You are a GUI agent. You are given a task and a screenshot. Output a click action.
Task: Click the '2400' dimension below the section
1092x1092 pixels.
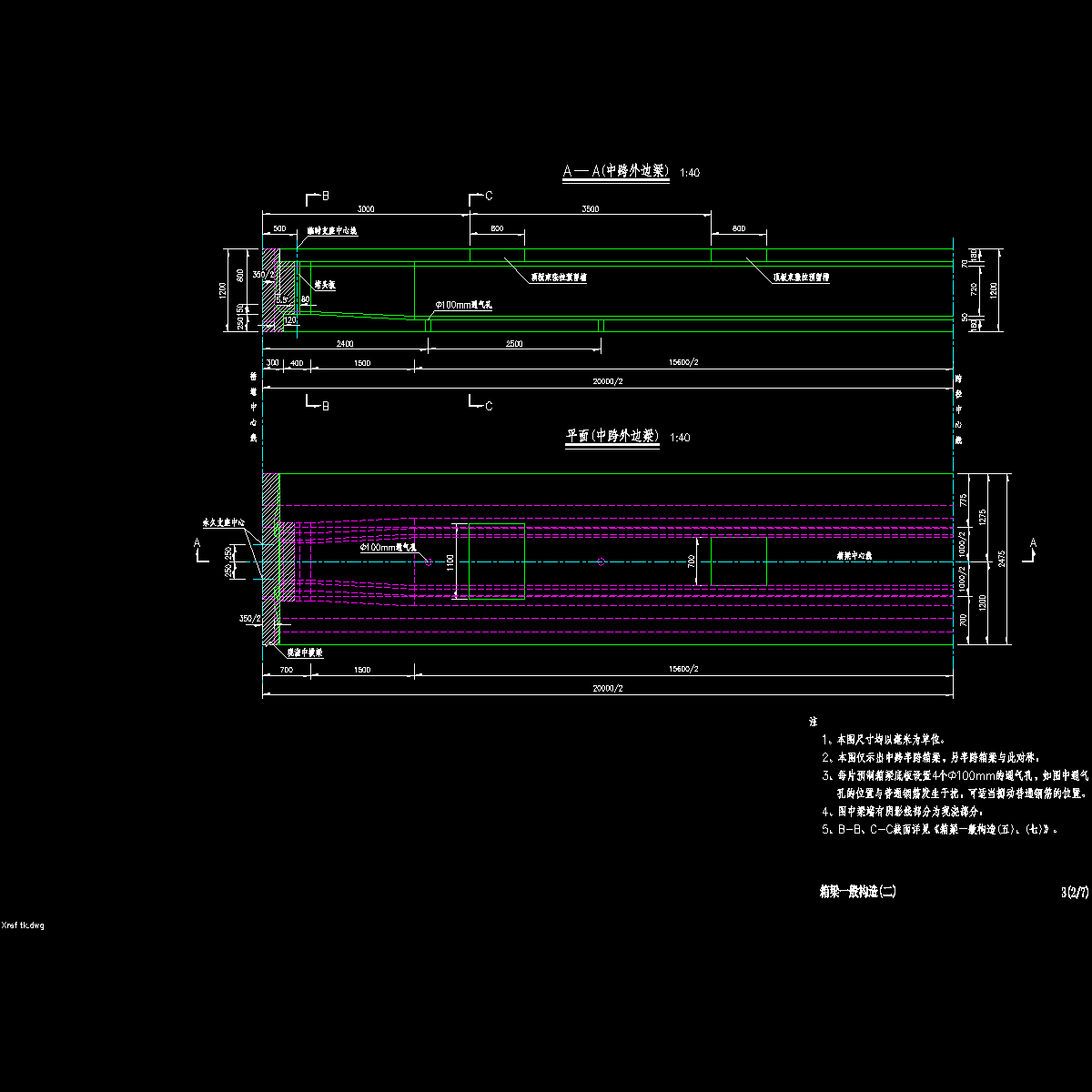click(344, 344)
